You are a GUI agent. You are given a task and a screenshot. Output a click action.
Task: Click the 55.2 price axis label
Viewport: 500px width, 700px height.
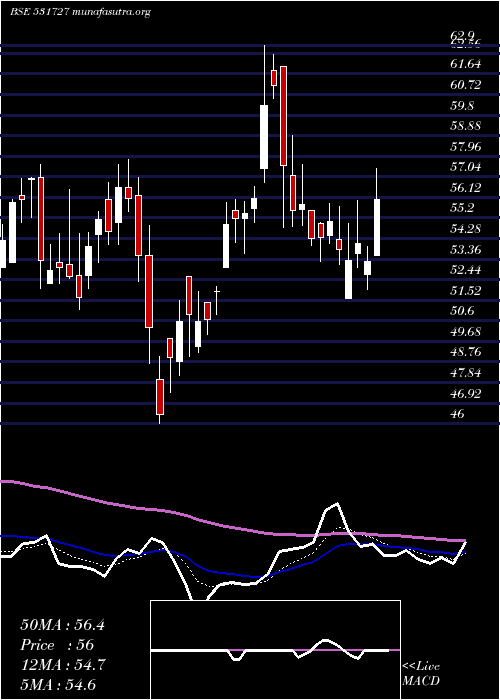(462, 208)
